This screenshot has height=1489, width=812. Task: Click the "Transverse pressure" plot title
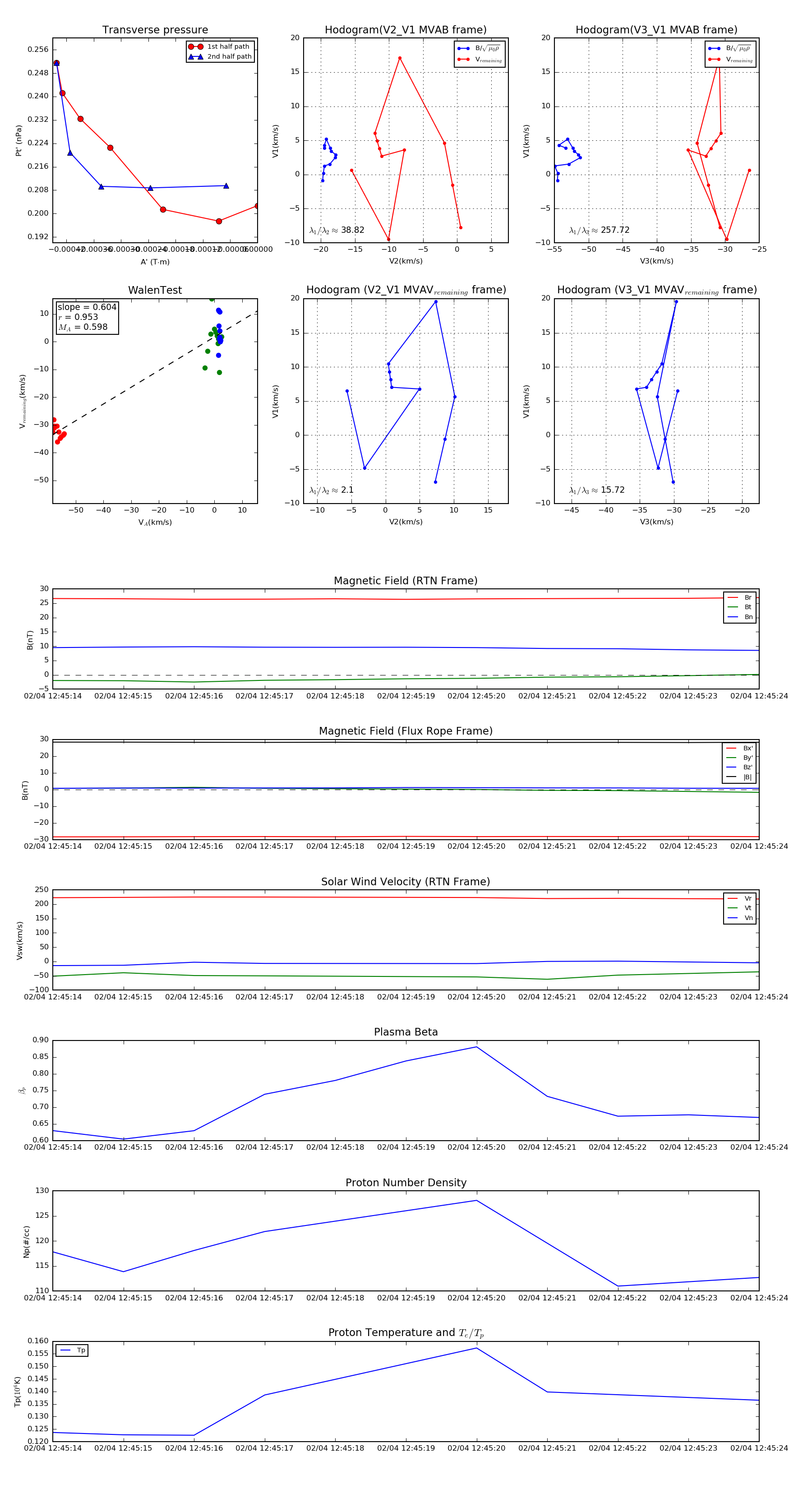(x=155, y=30)
